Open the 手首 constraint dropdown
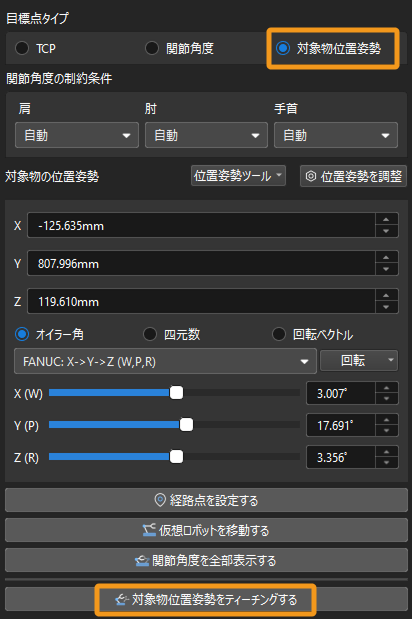Image resolution: width=412 pixels, height=619 pixels. pyautogui.click(x=336, y=135)
